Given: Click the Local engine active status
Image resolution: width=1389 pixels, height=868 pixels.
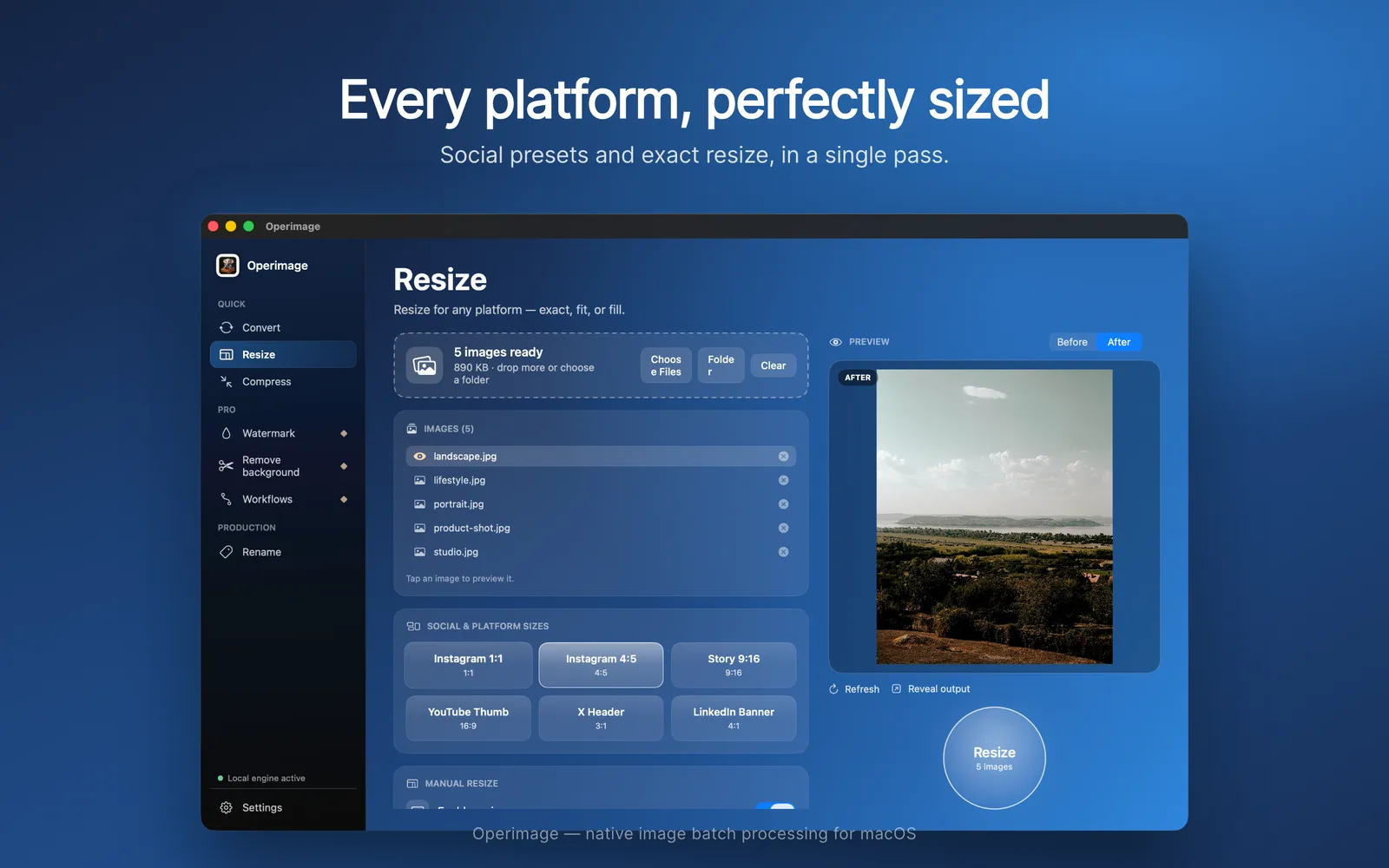Looking at the screenshot, I should point(261,779).
